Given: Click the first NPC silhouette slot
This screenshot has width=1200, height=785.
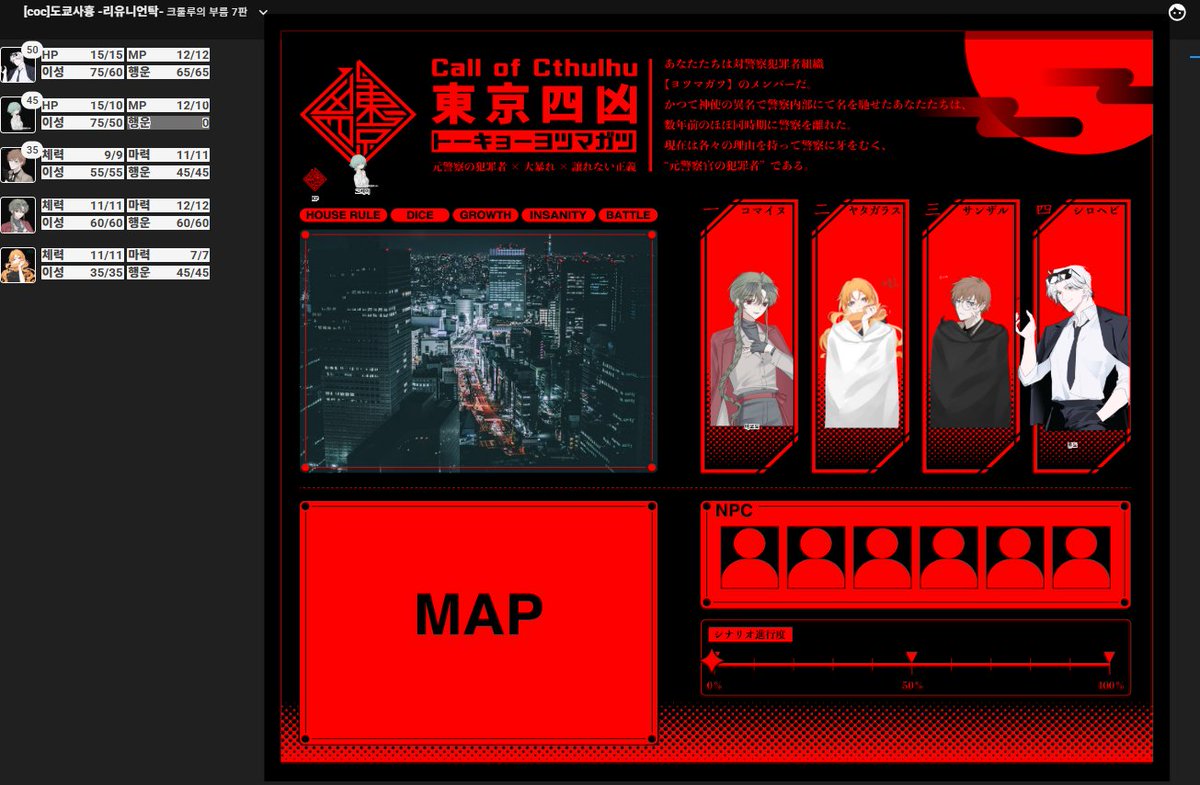Looking at the screenshot, I should pos(750,557).
